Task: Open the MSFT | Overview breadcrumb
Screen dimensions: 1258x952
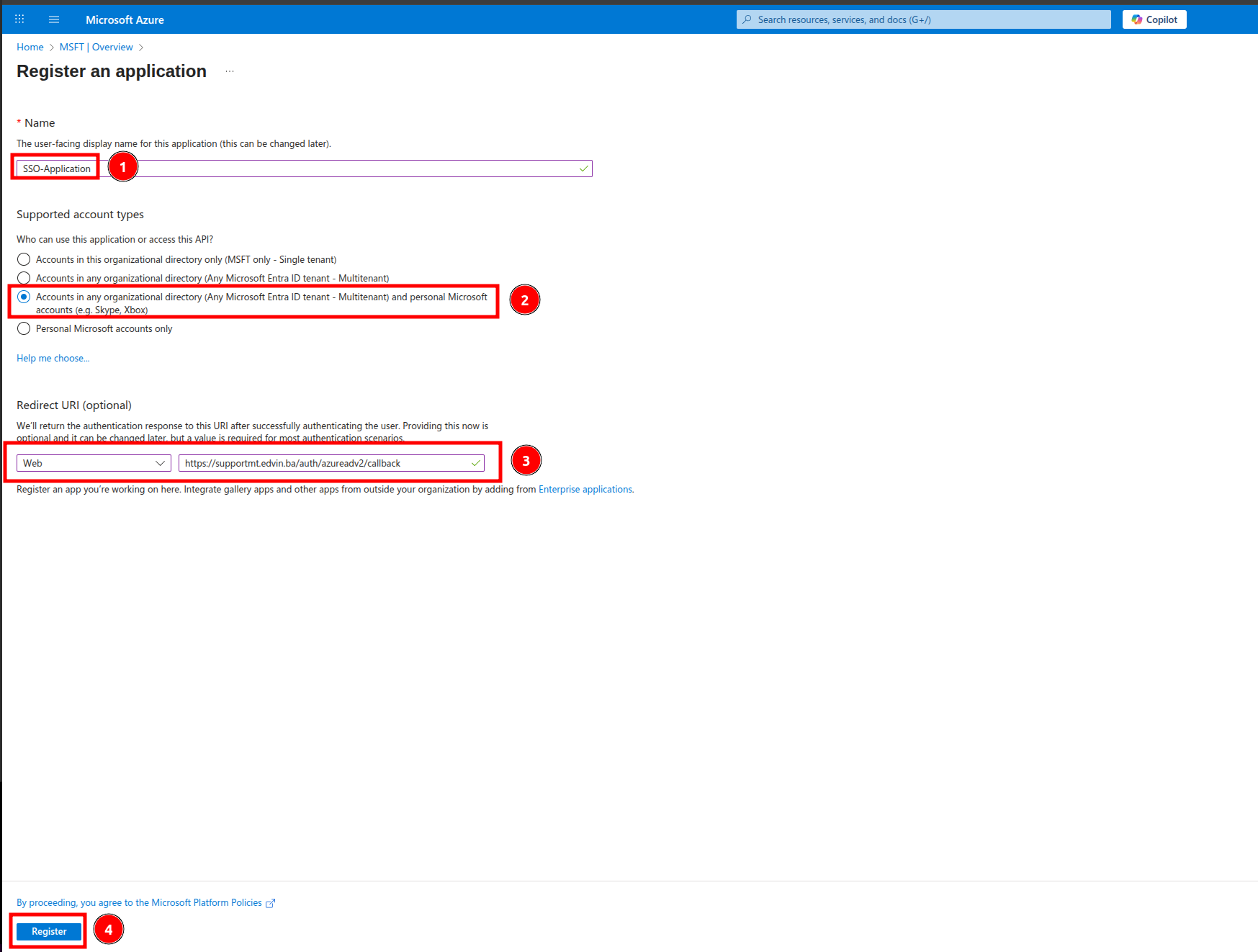Action: [96, 47]
